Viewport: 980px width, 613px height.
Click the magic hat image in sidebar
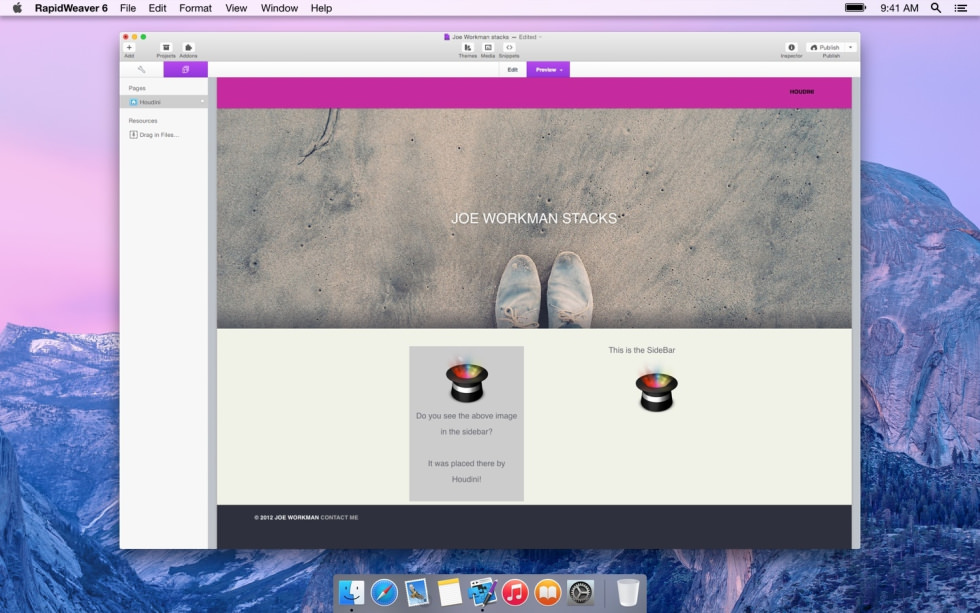(x=656, y=390)
